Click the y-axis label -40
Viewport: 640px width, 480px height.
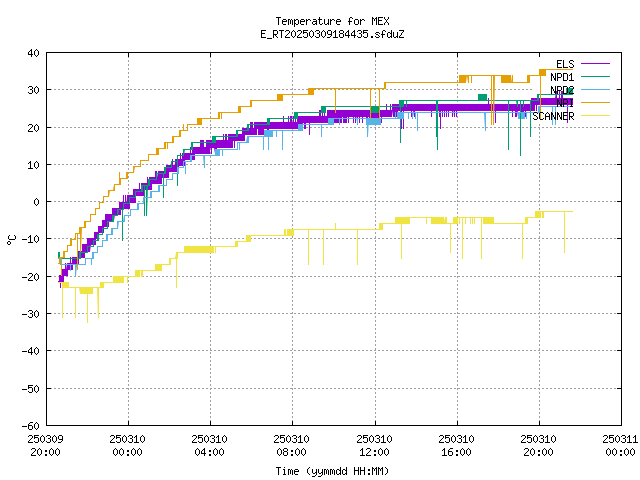click(x=31, y=351)
